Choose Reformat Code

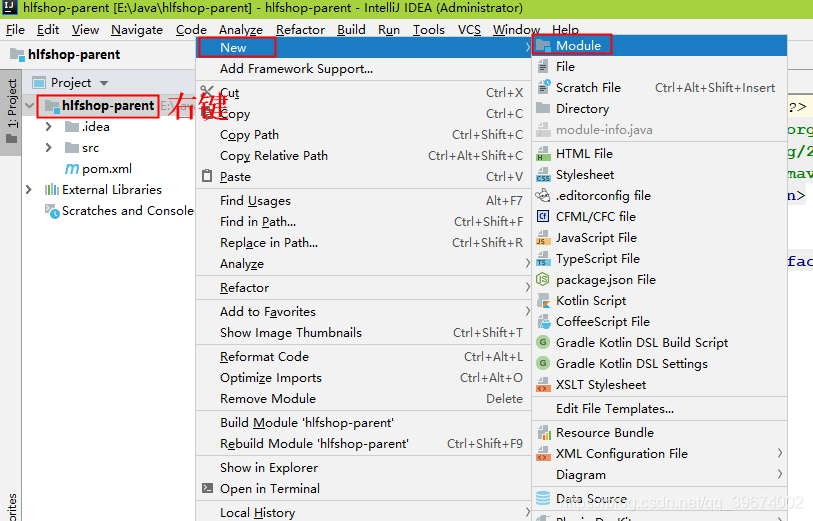point(363,357)
